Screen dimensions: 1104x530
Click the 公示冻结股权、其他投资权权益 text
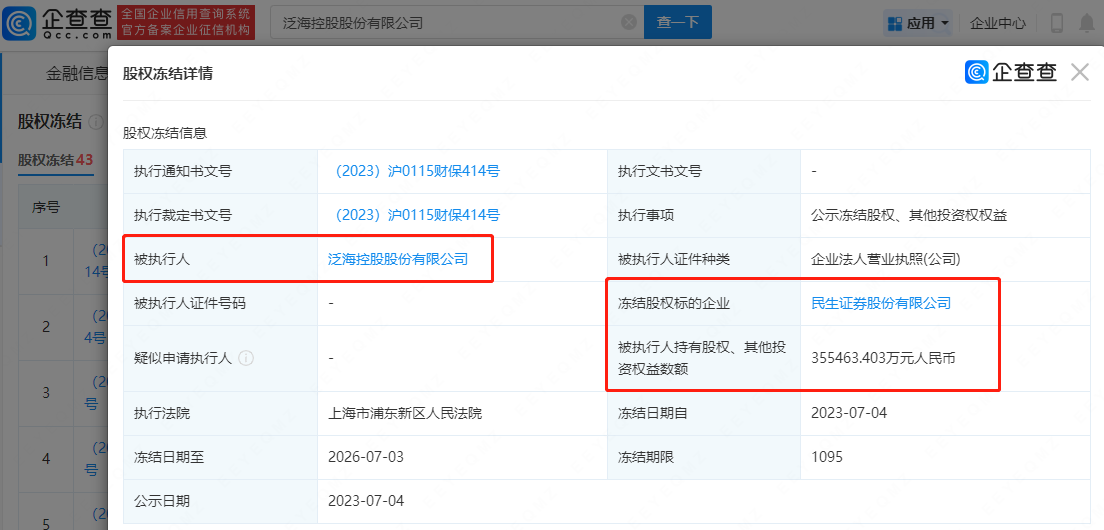pyautogui.click(x=909, y=215)
